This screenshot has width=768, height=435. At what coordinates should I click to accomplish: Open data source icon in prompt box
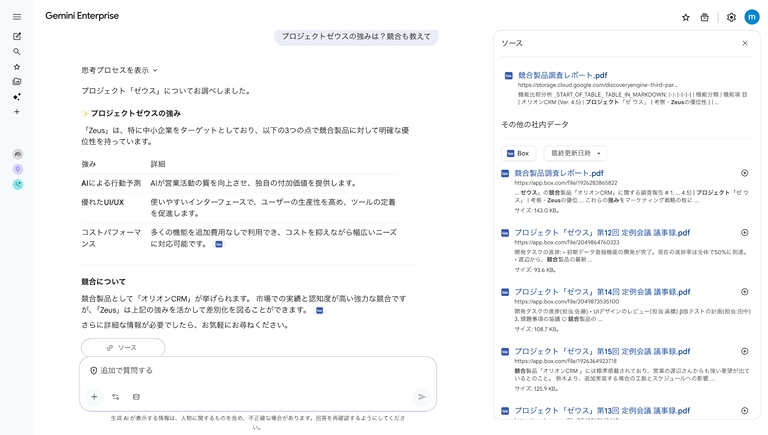(136, 397)
